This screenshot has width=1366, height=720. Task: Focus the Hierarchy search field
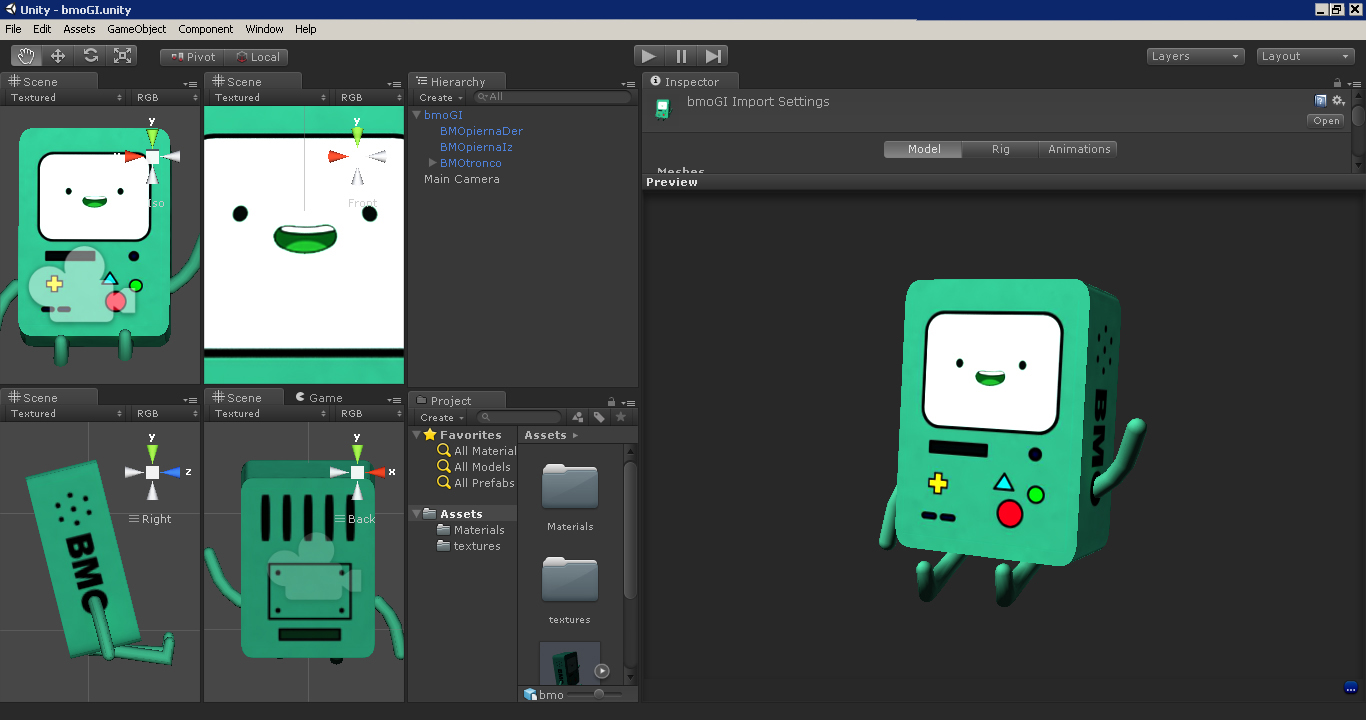[x=552, y=98]
